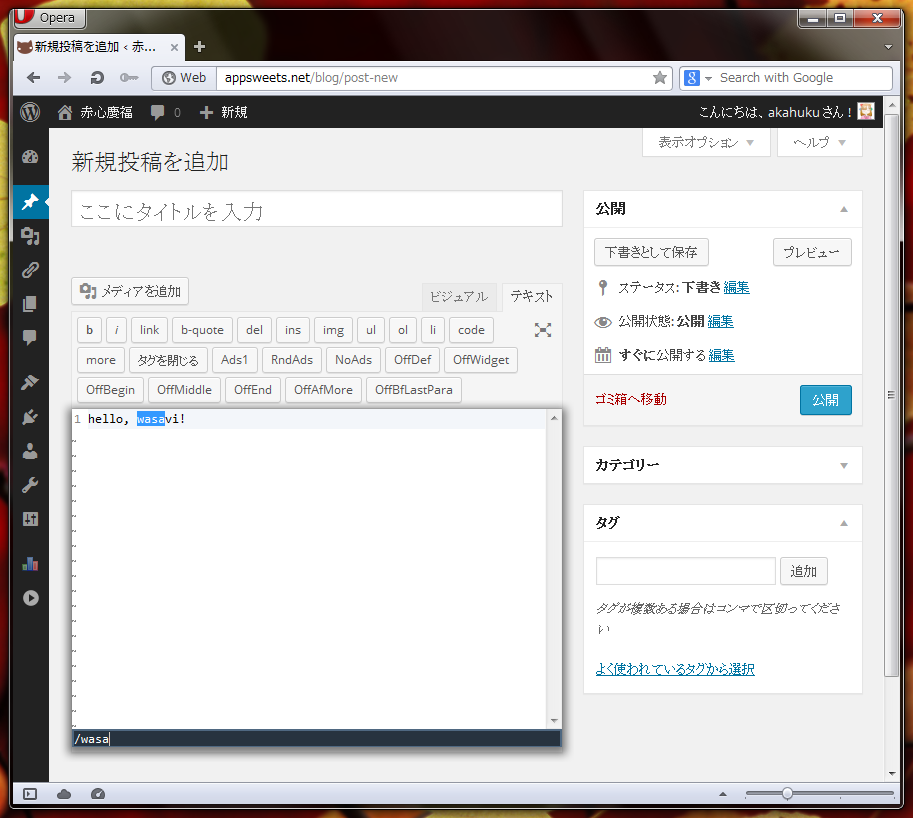Open the Media library icon in sidebar
The width and height of the screenshot is (913, 818).
(x=30, y=236)
